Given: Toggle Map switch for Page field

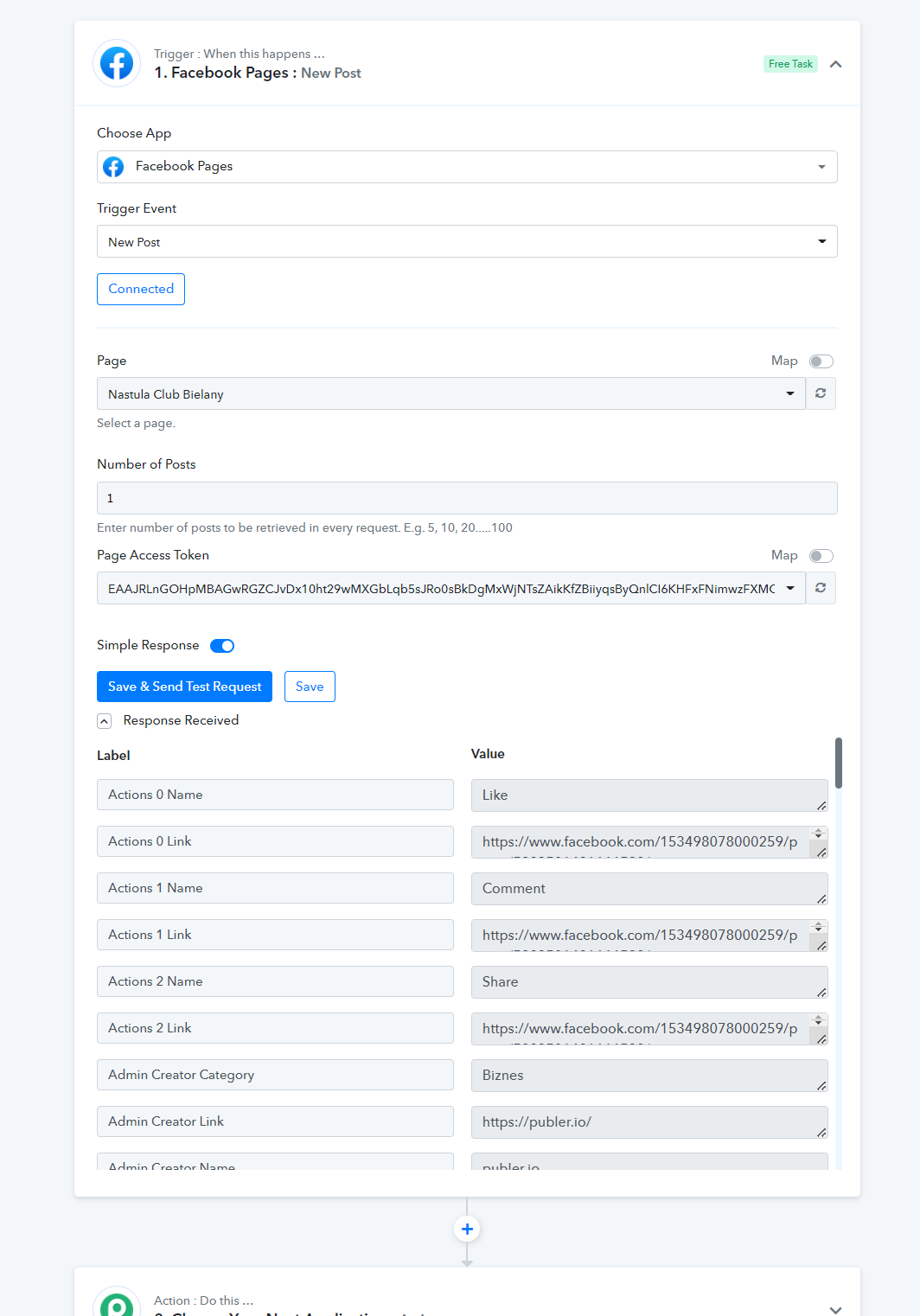Looking at the screenshot, I should 821,361.
